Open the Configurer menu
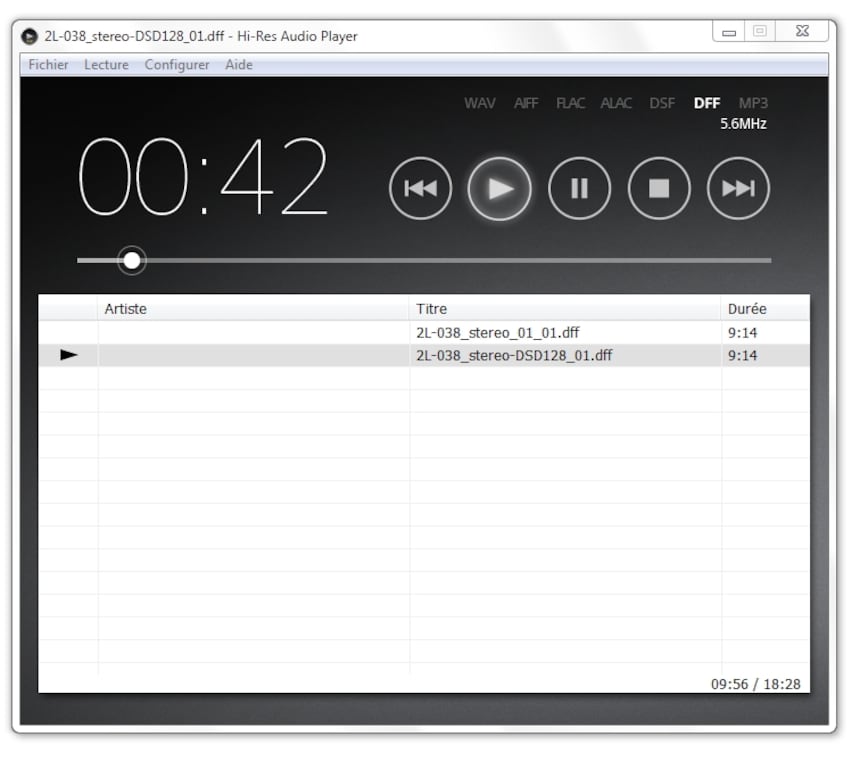Screen dimensions: 860x762 (x=177, y=65)
